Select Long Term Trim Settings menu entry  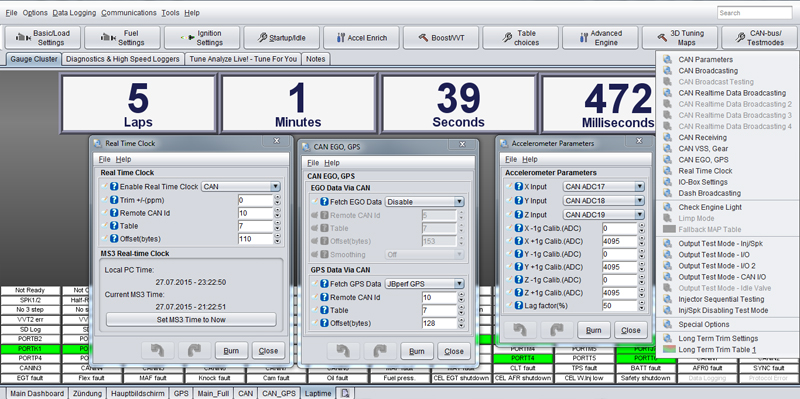[718, 338]
